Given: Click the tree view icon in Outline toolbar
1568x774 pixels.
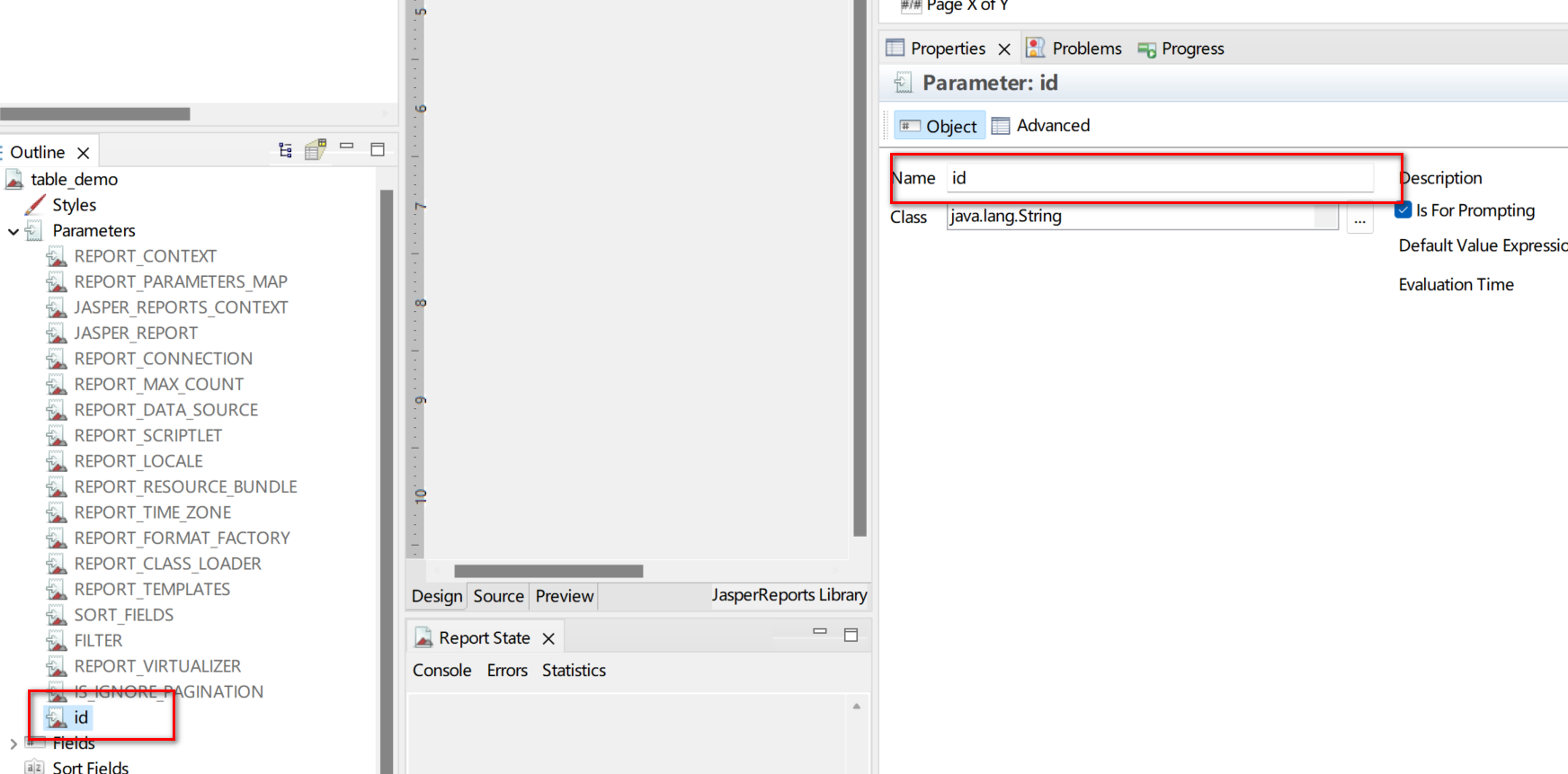Looking at the screenshot, I should click(285, 150).
